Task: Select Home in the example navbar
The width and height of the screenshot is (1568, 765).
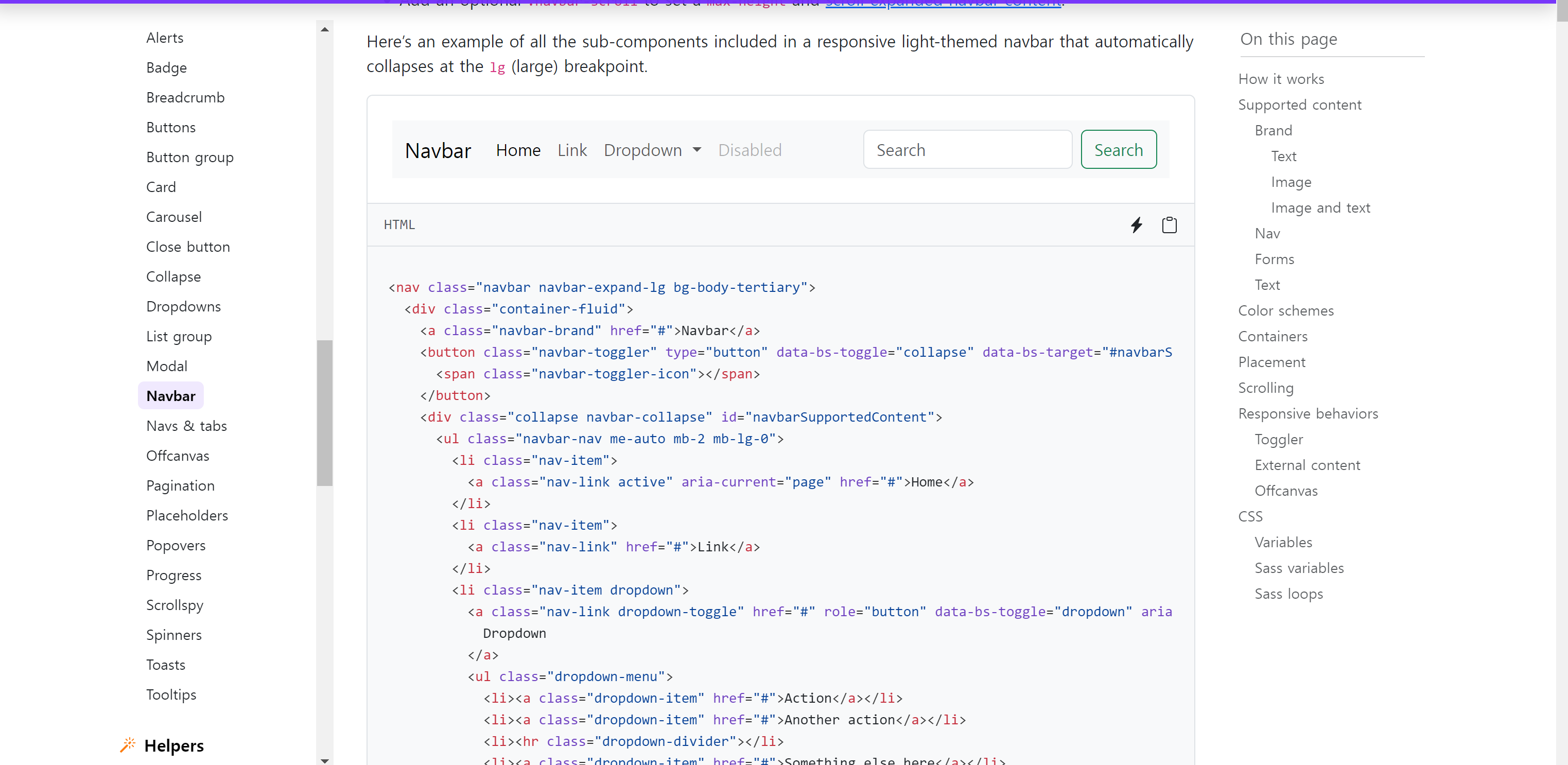Action: click(518, 150)
